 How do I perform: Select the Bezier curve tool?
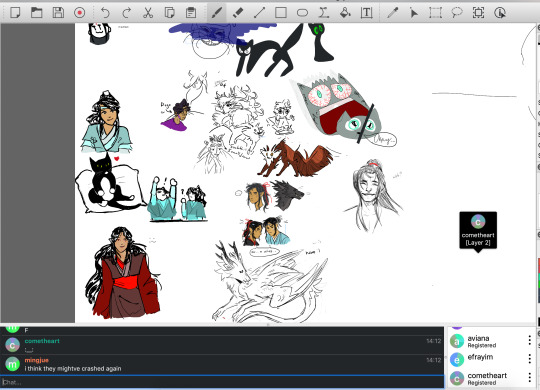tap(323, 13)
